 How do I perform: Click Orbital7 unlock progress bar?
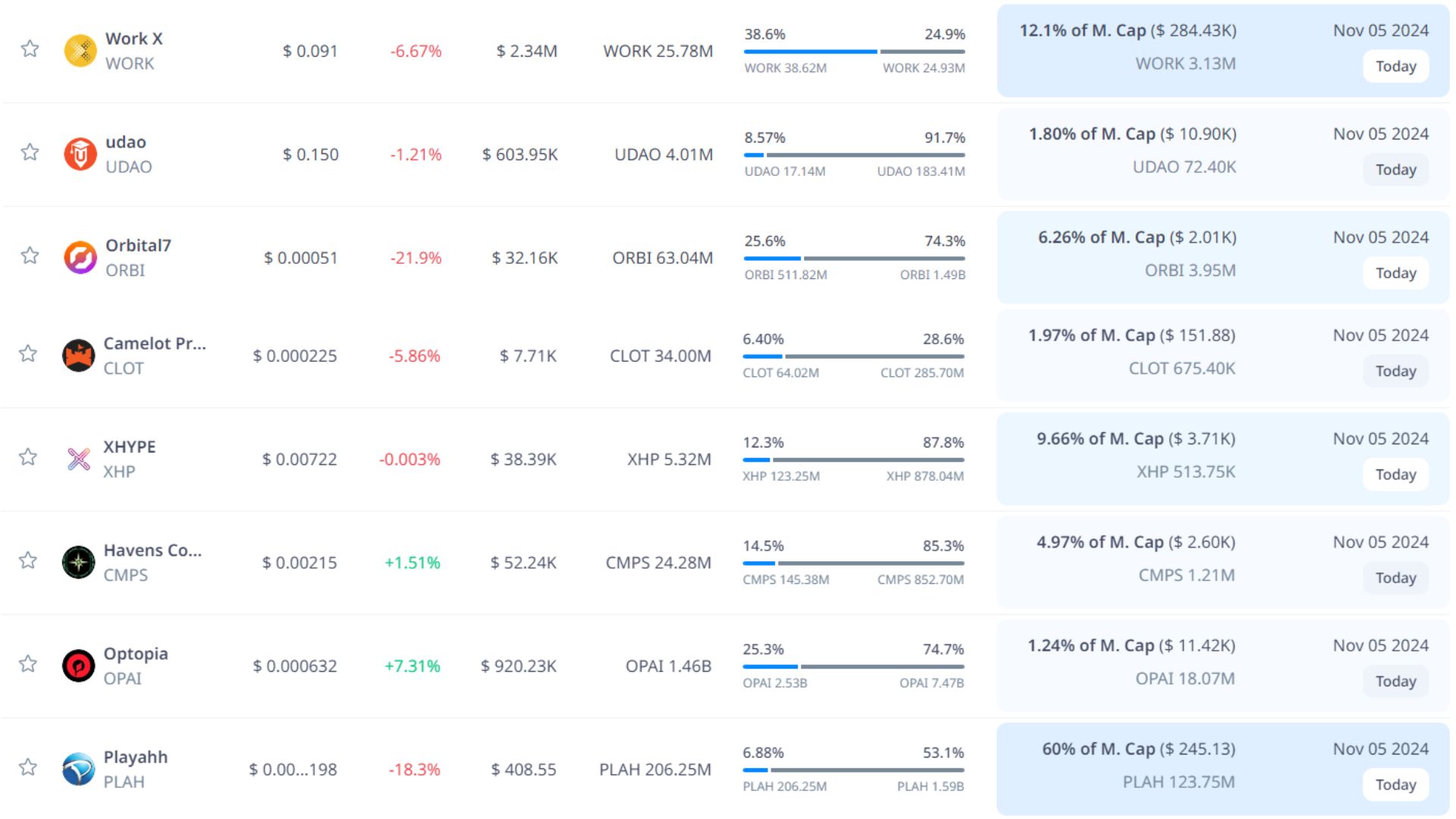[x=854, y=259]
